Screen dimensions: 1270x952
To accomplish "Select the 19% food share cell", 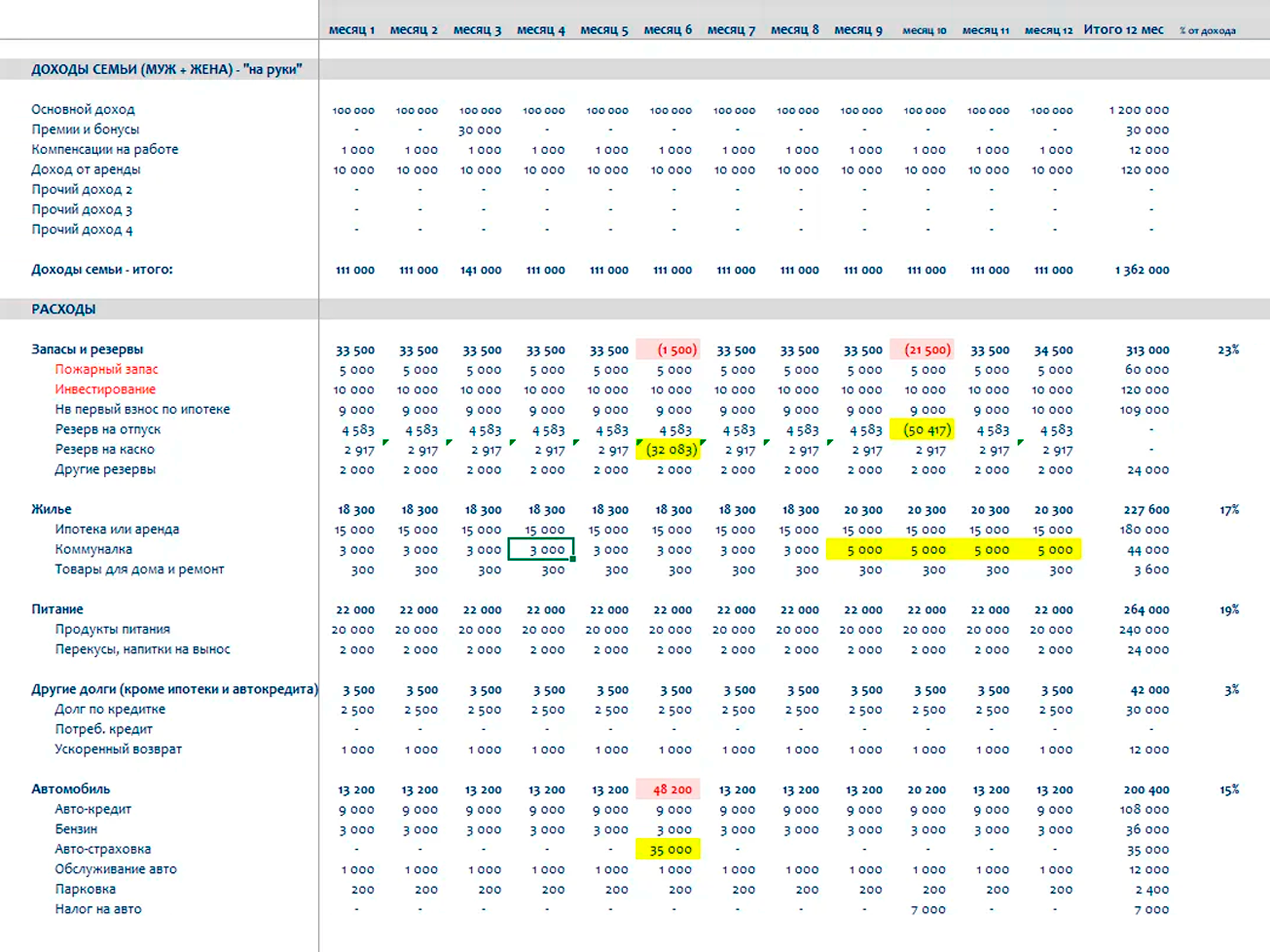I will tap(1229, 610).
